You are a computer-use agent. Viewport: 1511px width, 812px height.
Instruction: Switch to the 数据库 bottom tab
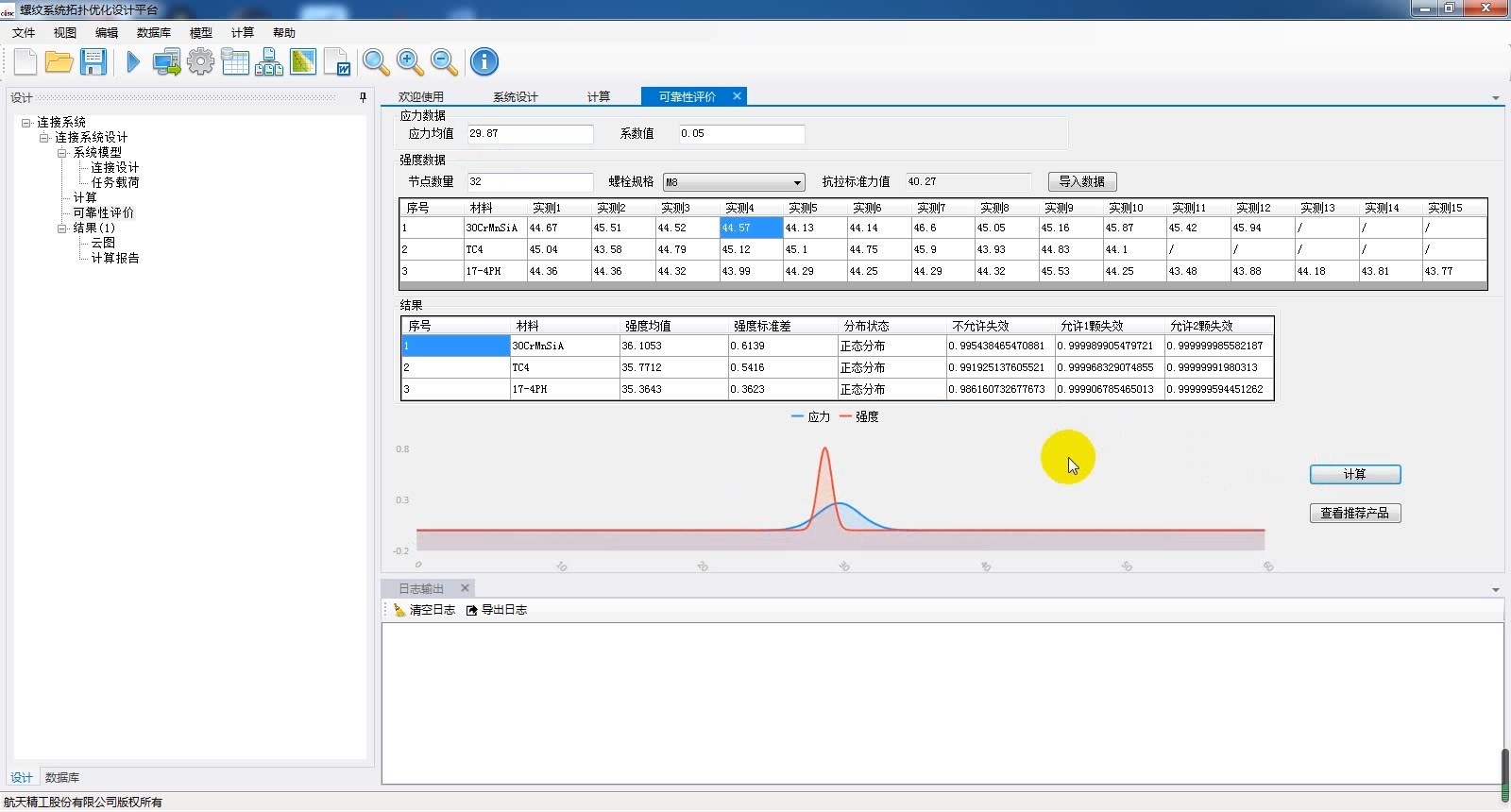click(x=62, y=778)
